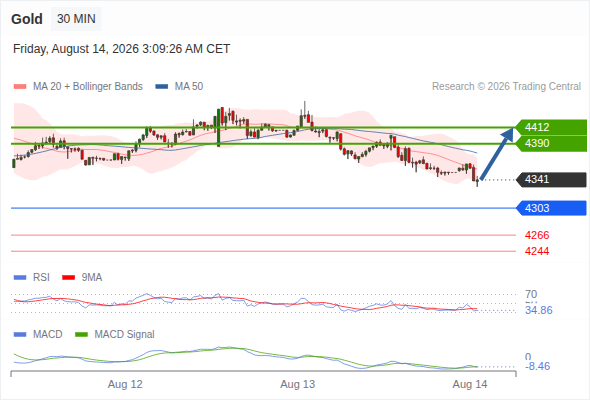The image size is (590, 400).
Task: Select the 4412 resistance price tag
Action: click(x=551, y=127)
